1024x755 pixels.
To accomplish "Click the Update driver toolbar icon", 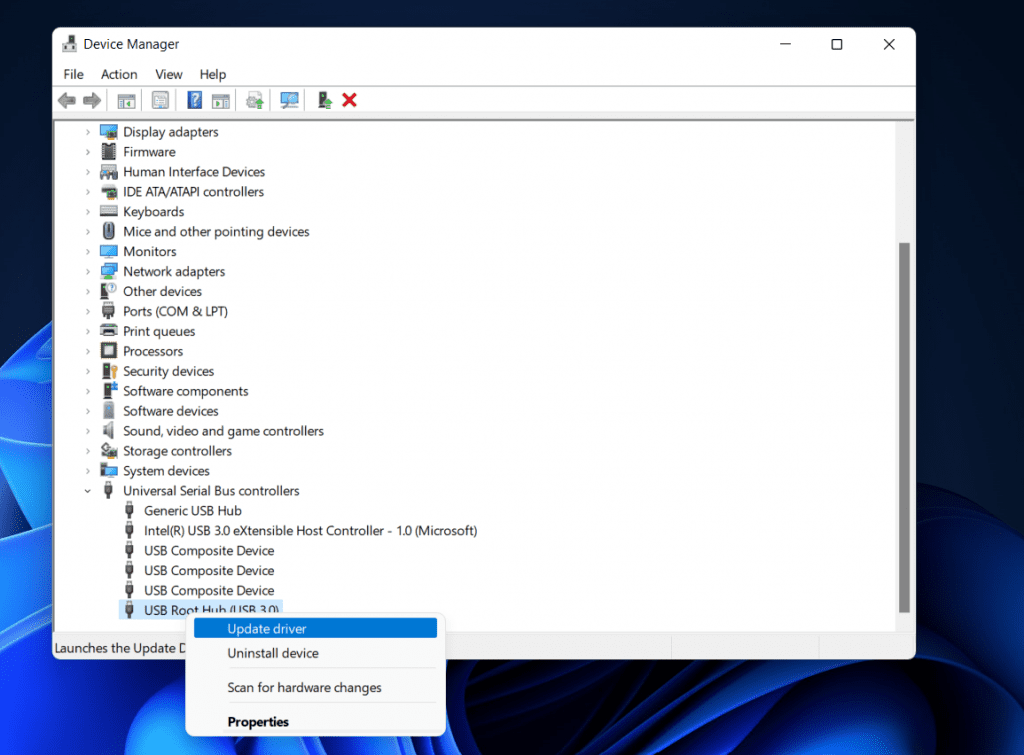I will (254, 99).
